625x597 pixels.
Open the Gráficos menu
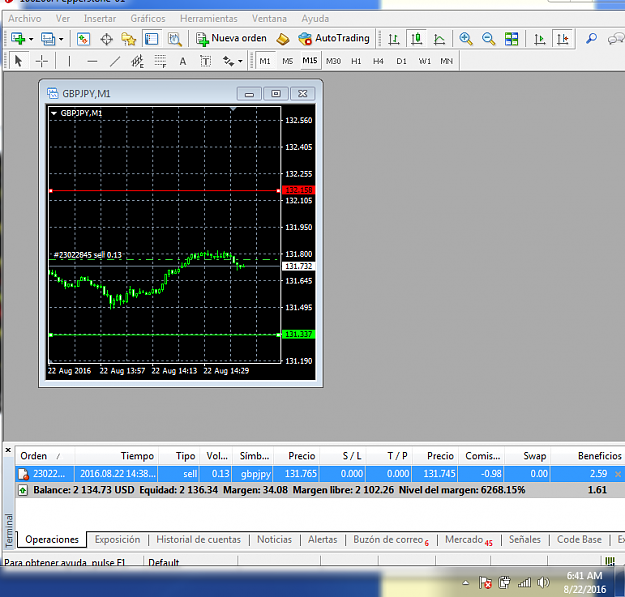pyautogui.click(x=148, y=19)
